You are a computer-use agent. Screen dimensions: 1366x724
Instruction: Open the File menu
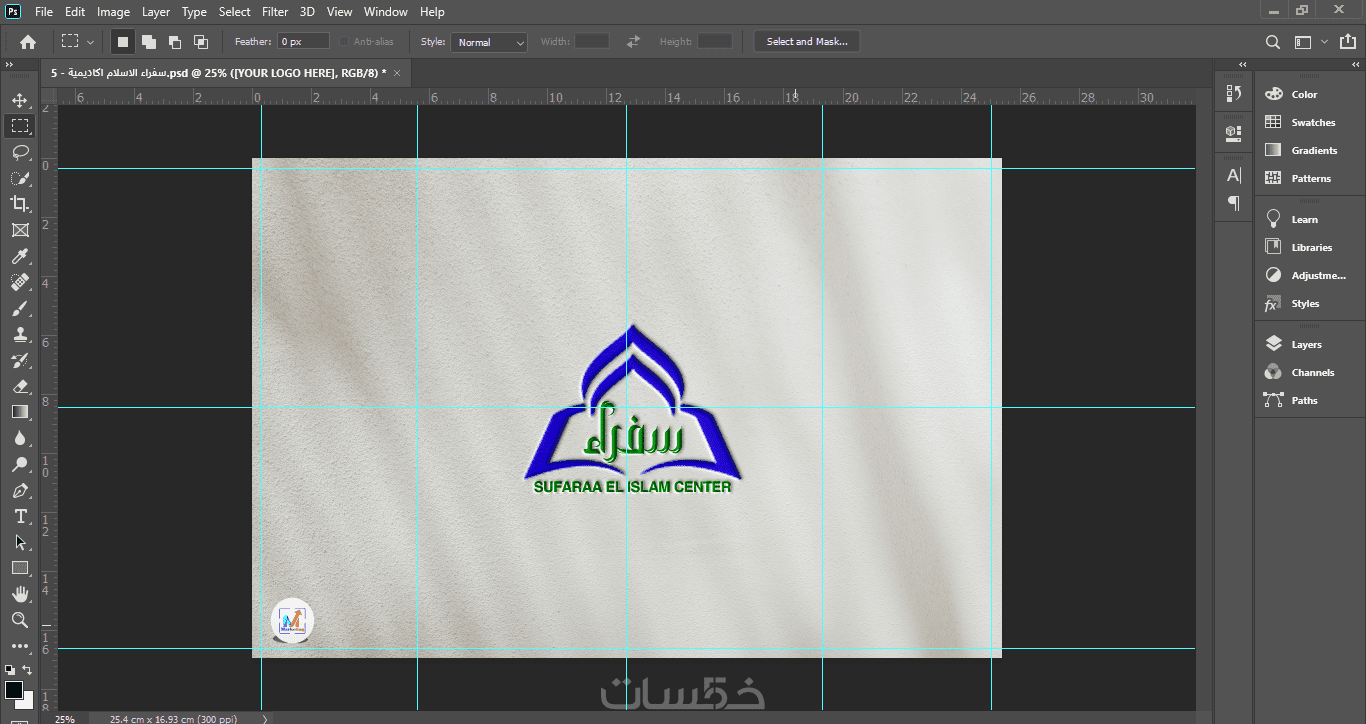(x=44, y=12)
